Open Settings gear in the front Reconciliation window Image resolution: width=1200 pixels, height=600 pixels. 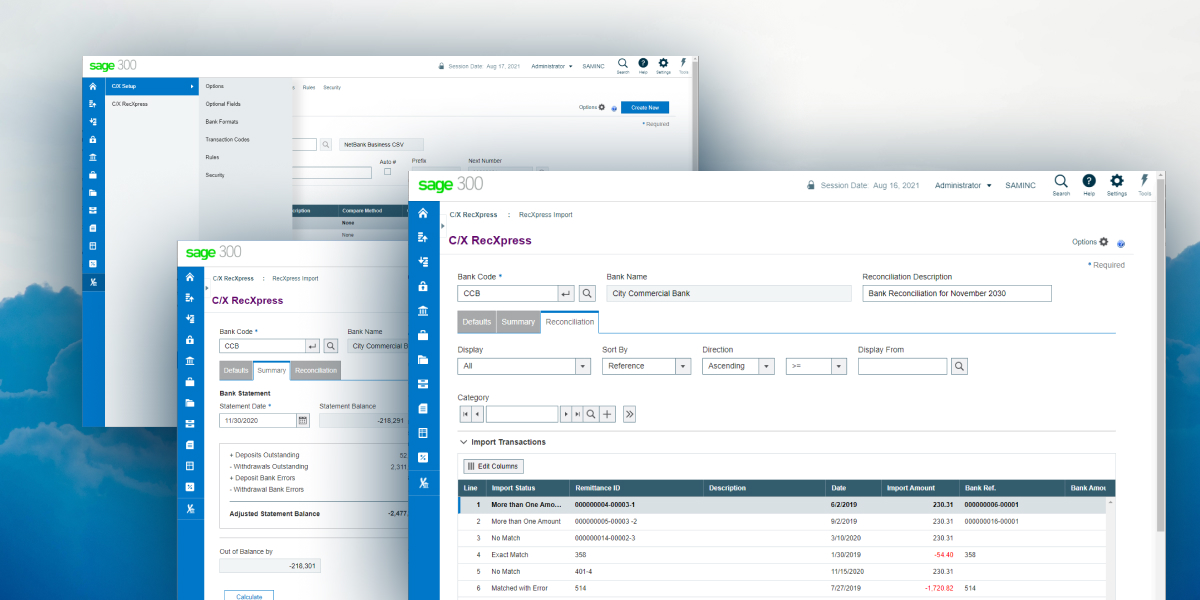(1117, 184)
